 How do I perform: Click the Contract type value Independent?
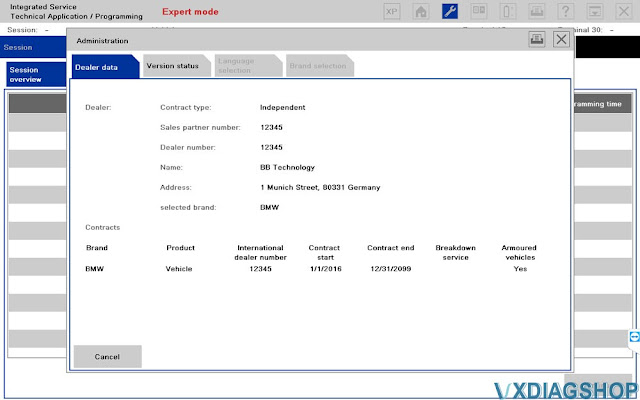pyautogui.click(x=282, y=107)
